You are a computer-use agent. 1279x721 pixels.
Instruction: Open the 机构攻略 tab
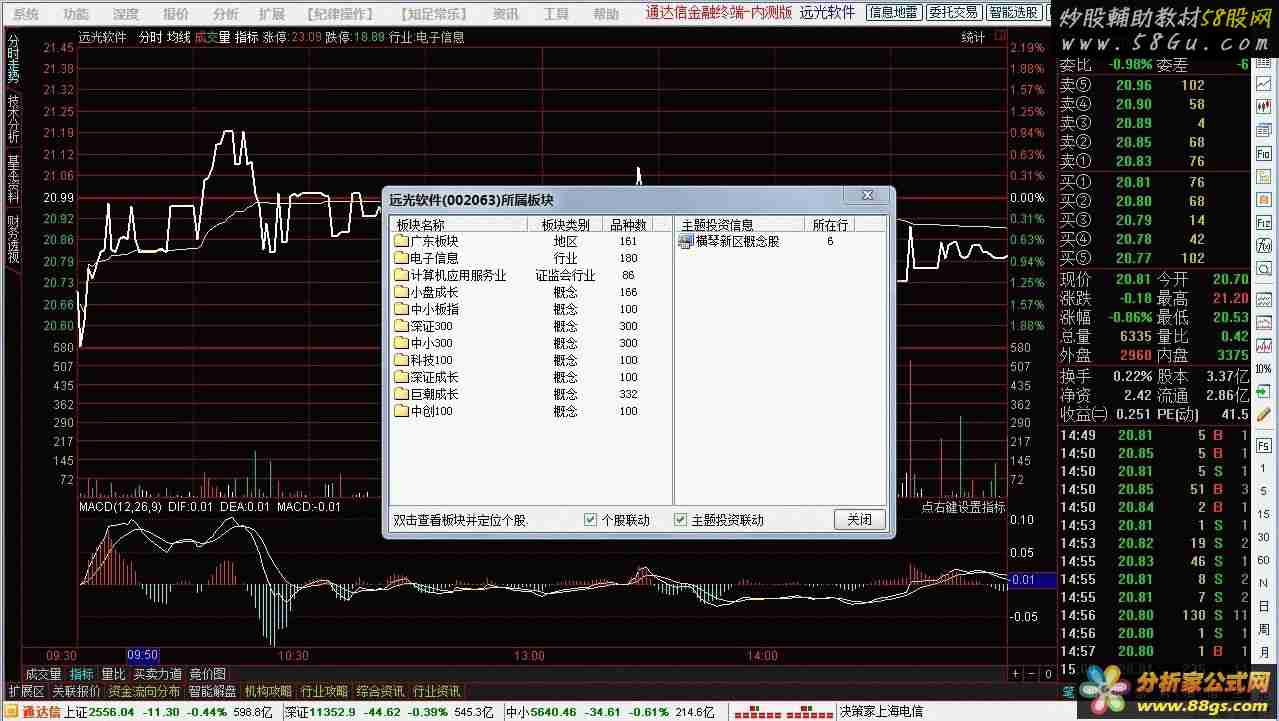pyautogui.click(x=268, y=691)
